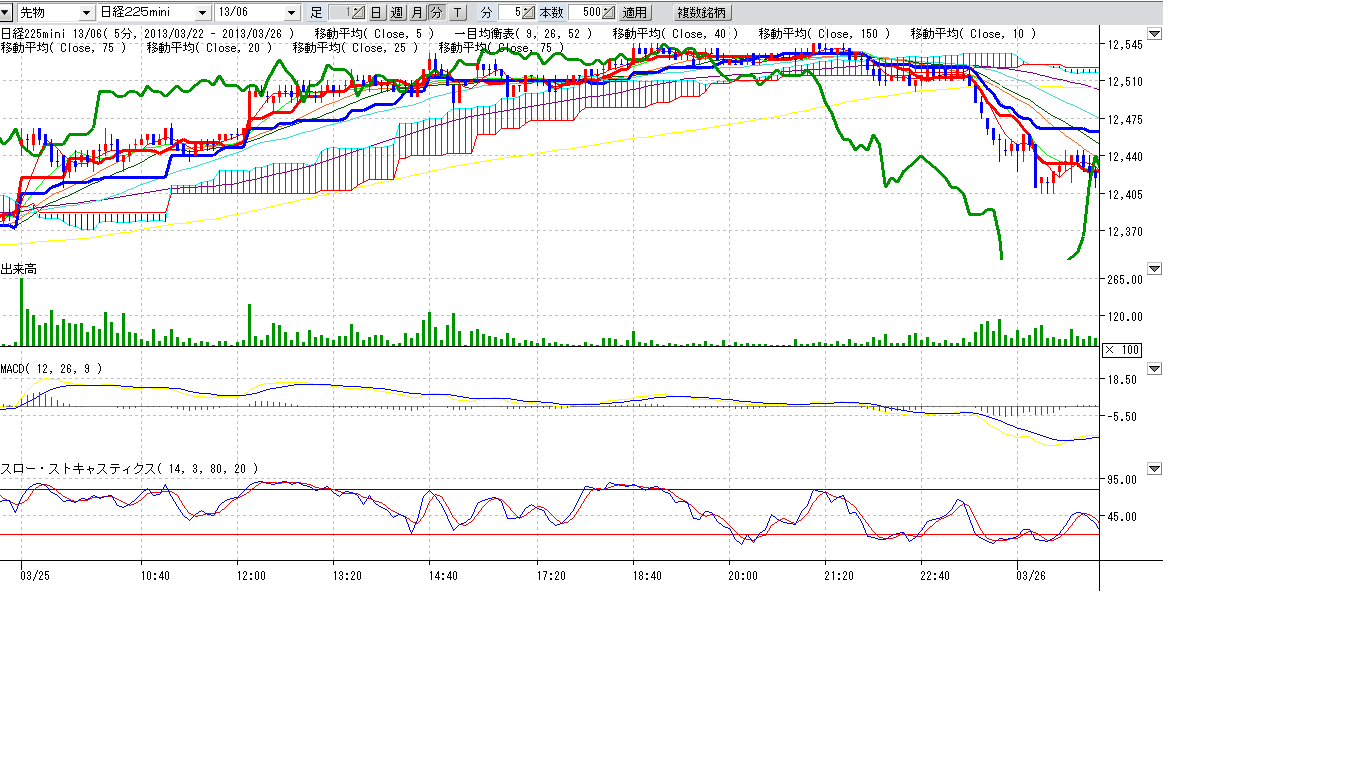Open the 日経225mini symbol dropdown

pos(203,13)
